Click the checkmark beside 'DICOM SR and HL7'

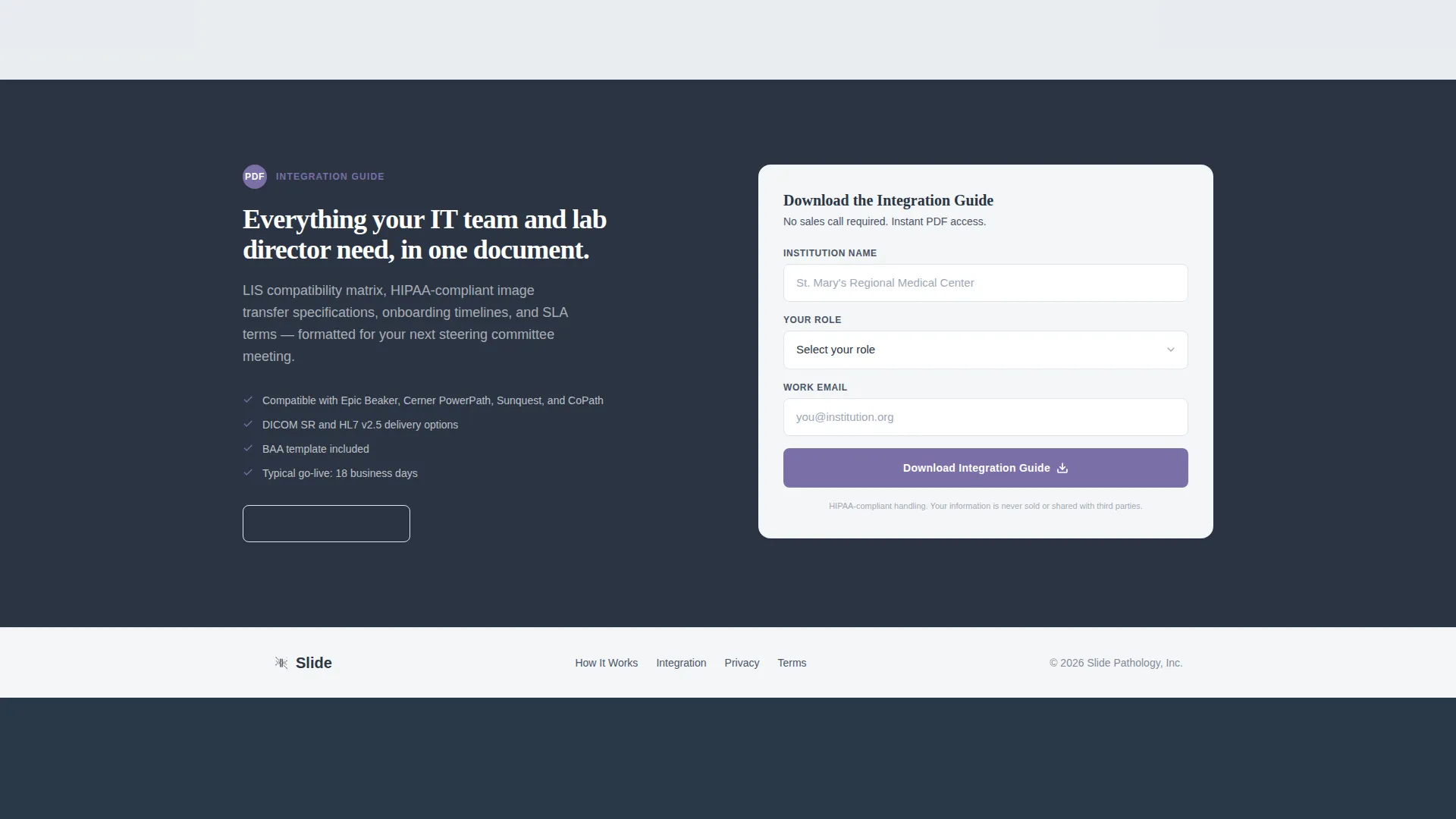pos(248,424)
